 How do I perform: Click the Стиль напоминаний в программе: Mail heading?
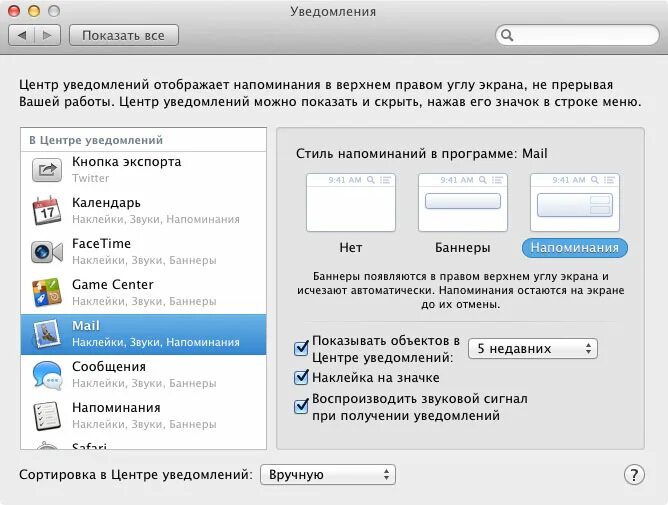[421, 153]
